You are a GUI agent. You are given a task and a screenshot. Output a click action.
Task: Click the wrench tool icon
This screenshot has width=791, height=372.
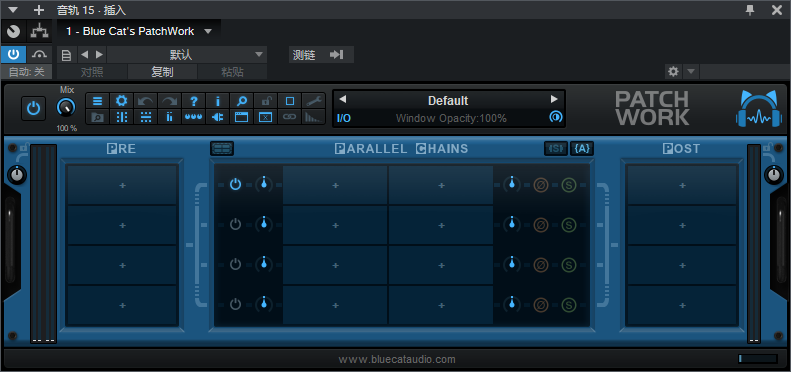[x=313, y=100]
